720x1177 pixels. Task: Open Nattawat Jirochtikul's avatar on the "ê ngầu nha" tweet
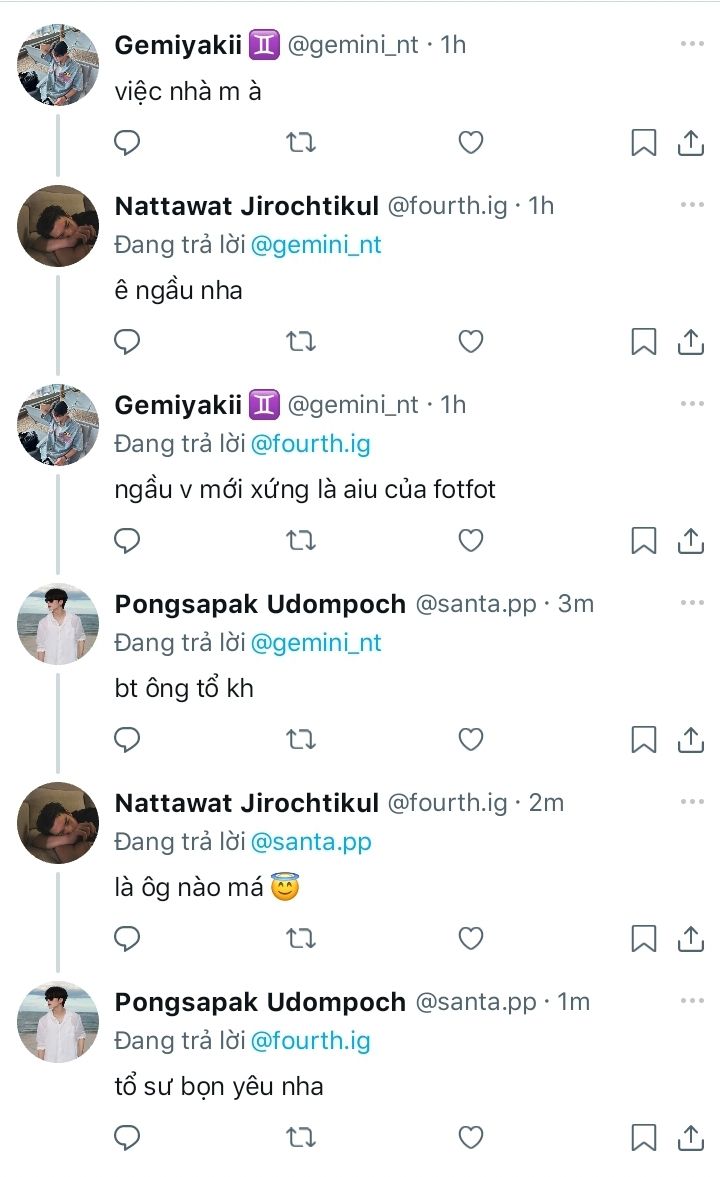pos(58,226)
